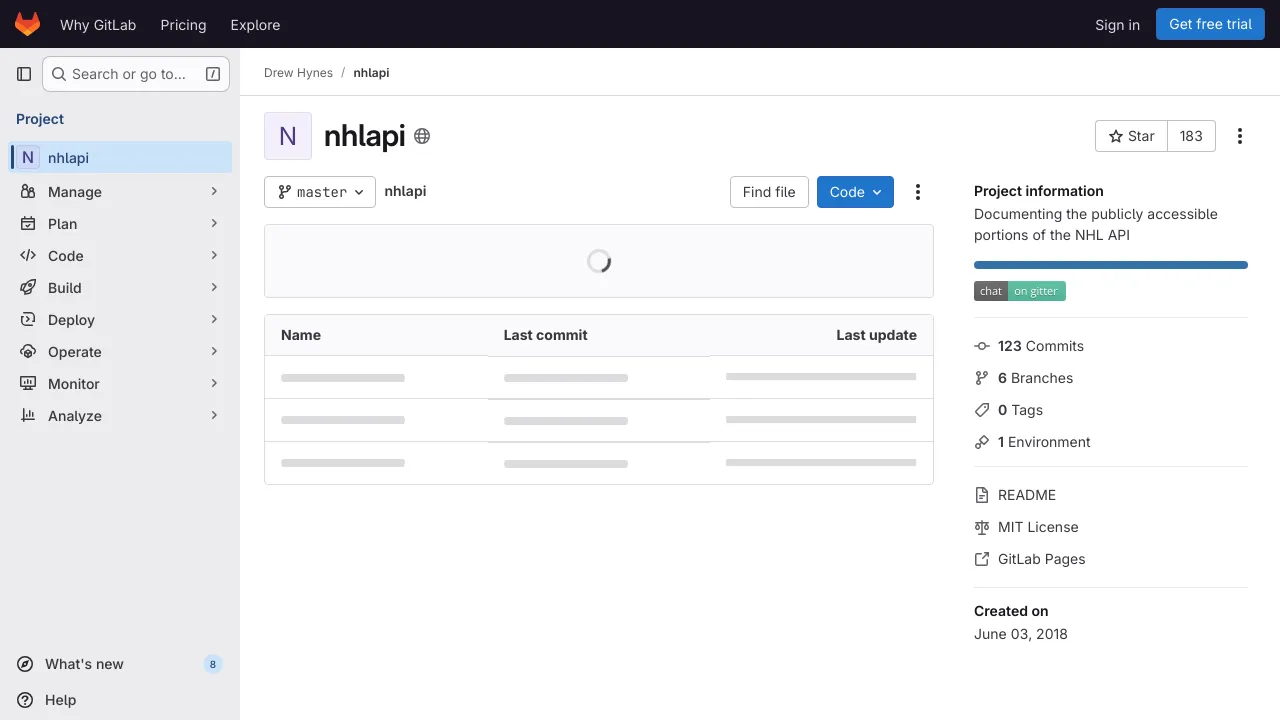Click the N icon for nhlapi in sidebar
Image resolution: width=1280 pixels, height=720 pixels.
[x=28, y=157]
